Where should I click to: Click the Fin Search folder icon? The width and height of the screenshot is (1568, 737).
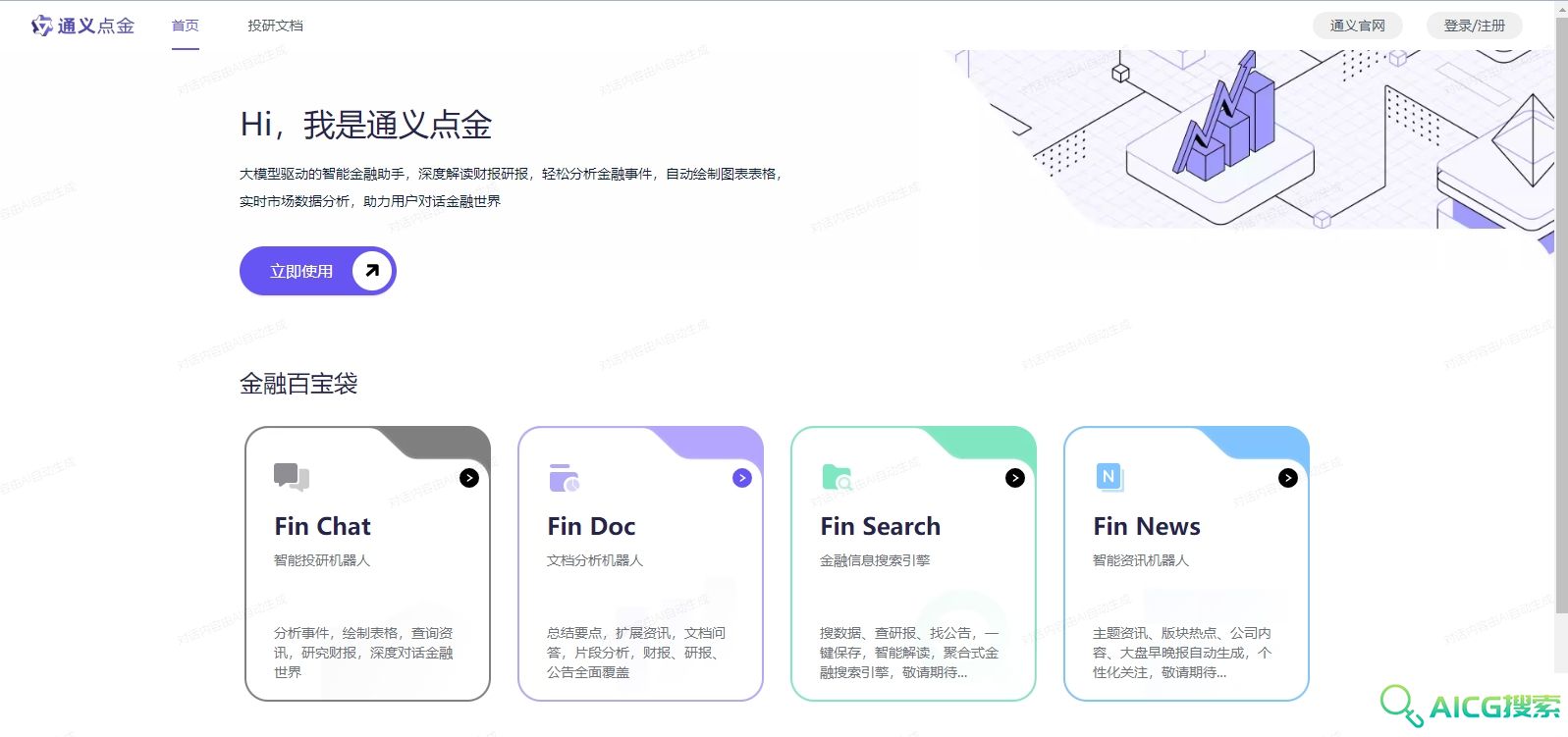click(838, 478)
